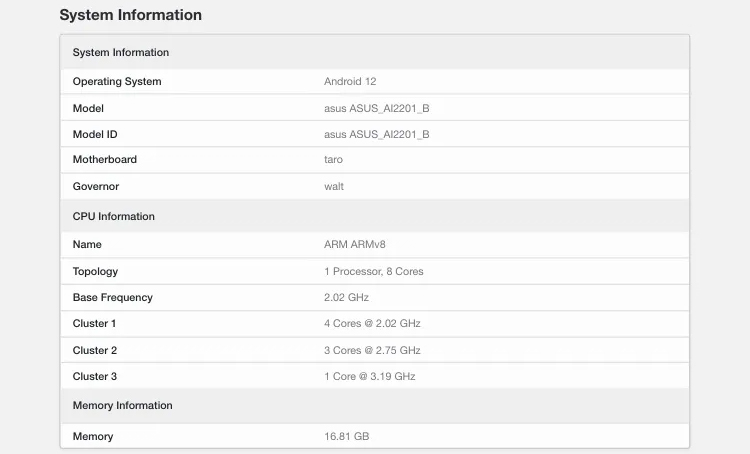Click the Cluster 1 row label

94,323
